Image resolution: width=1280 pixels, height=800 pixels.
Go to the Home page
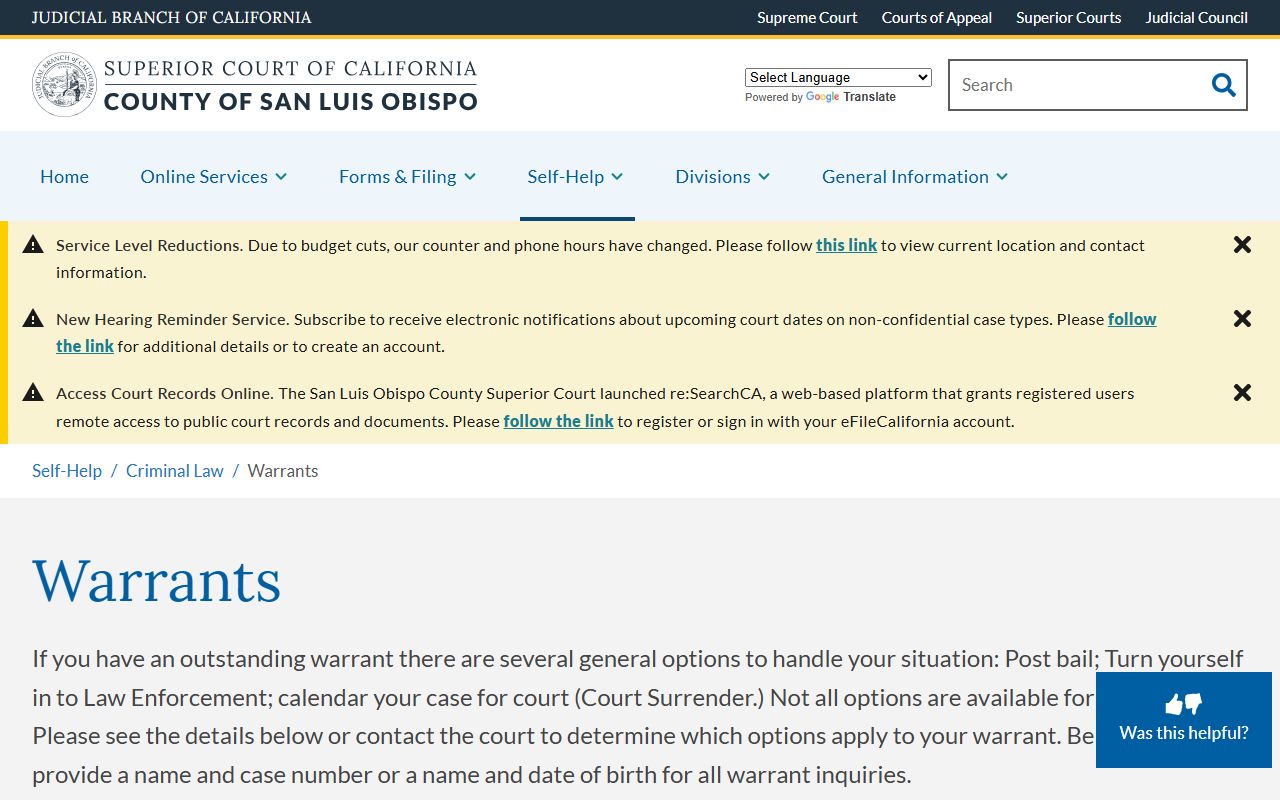(x=64, y=177)
